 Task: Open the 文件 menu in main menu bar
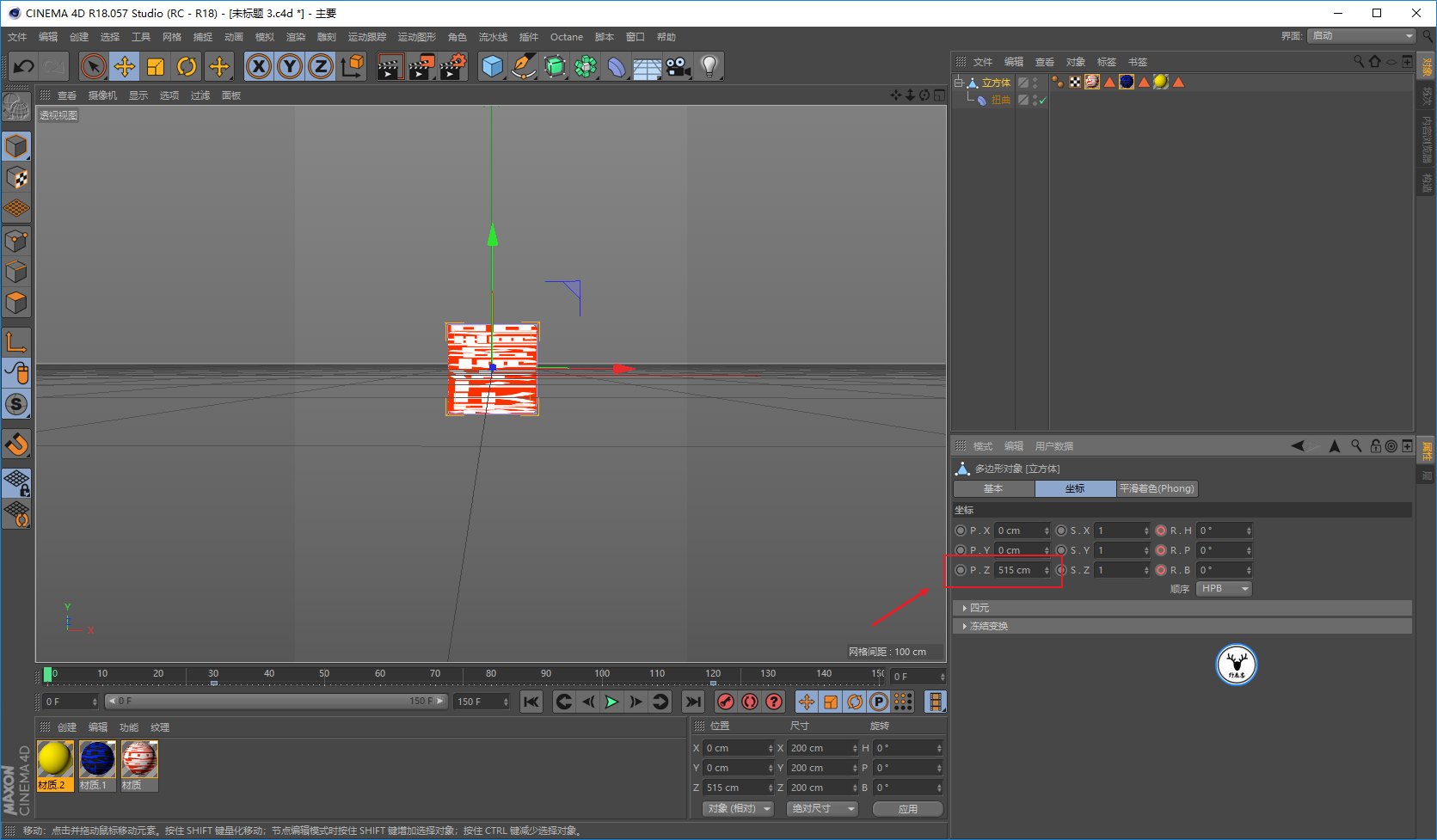pyautogui.click(x=17, y=37)
